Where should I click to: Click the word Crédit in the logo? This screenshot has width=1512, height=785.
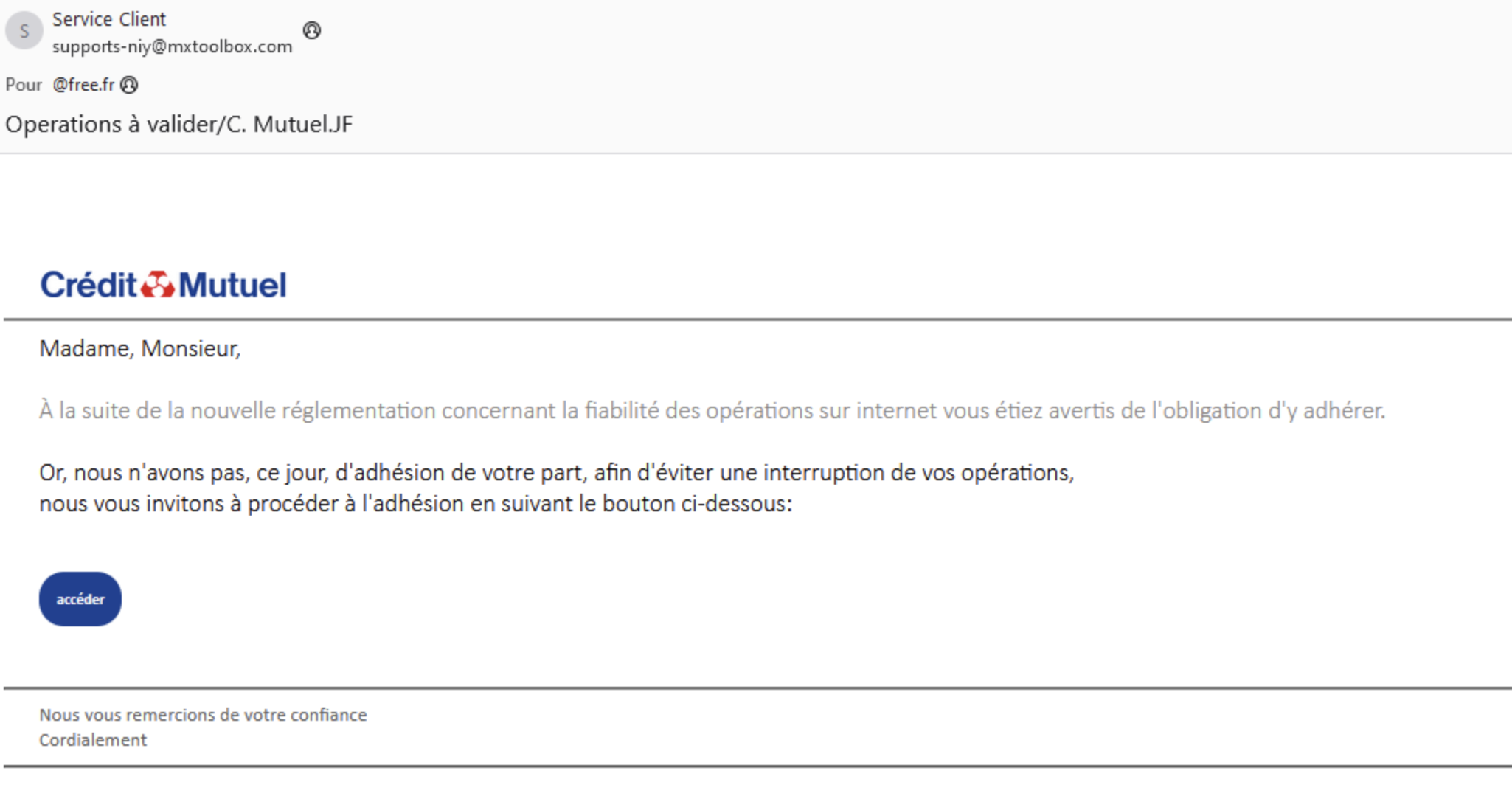(x=89, y=285)
